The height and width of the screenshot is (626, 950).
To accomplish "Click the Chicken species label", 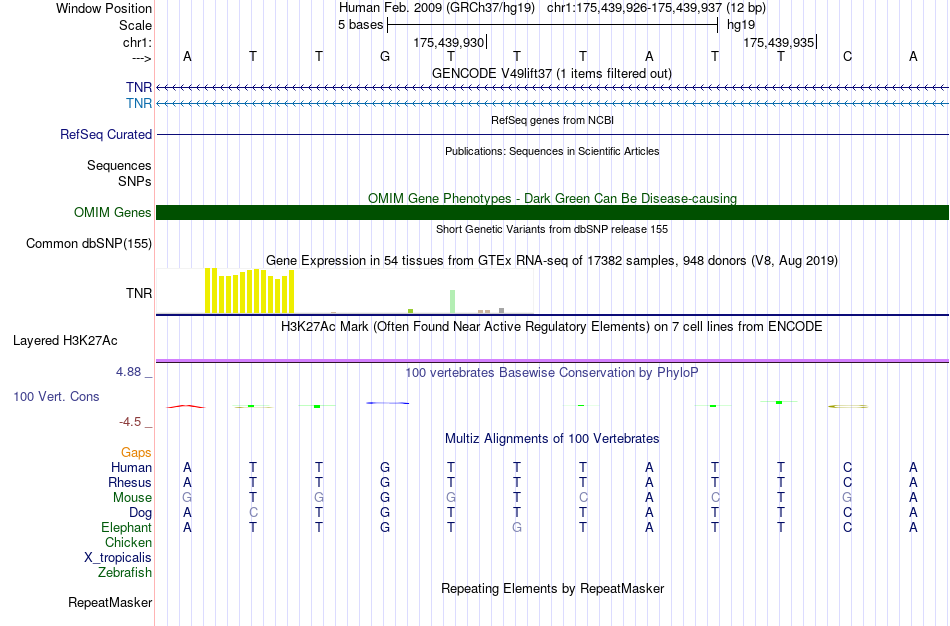I will tap(128, 542).
